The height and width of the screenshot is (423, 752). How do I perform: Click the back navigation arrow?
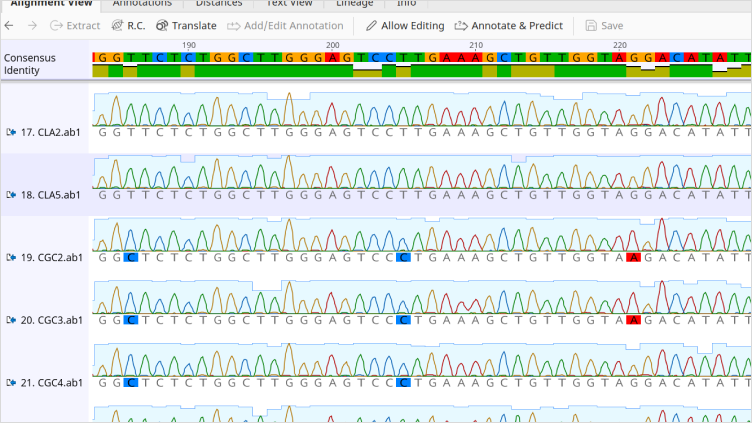coord(10,25)
